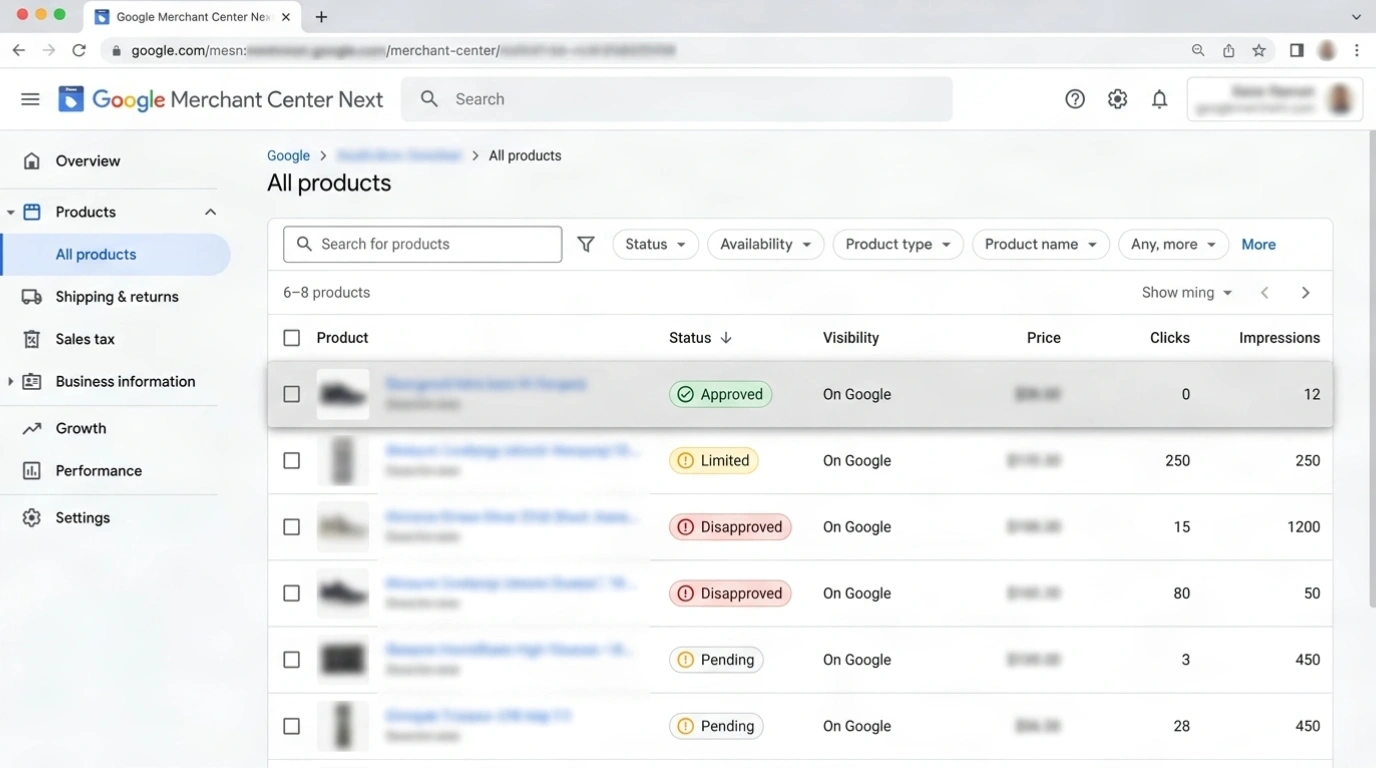Click the Overview home icon
This screenshot has height=768, width=1376.
32,161
